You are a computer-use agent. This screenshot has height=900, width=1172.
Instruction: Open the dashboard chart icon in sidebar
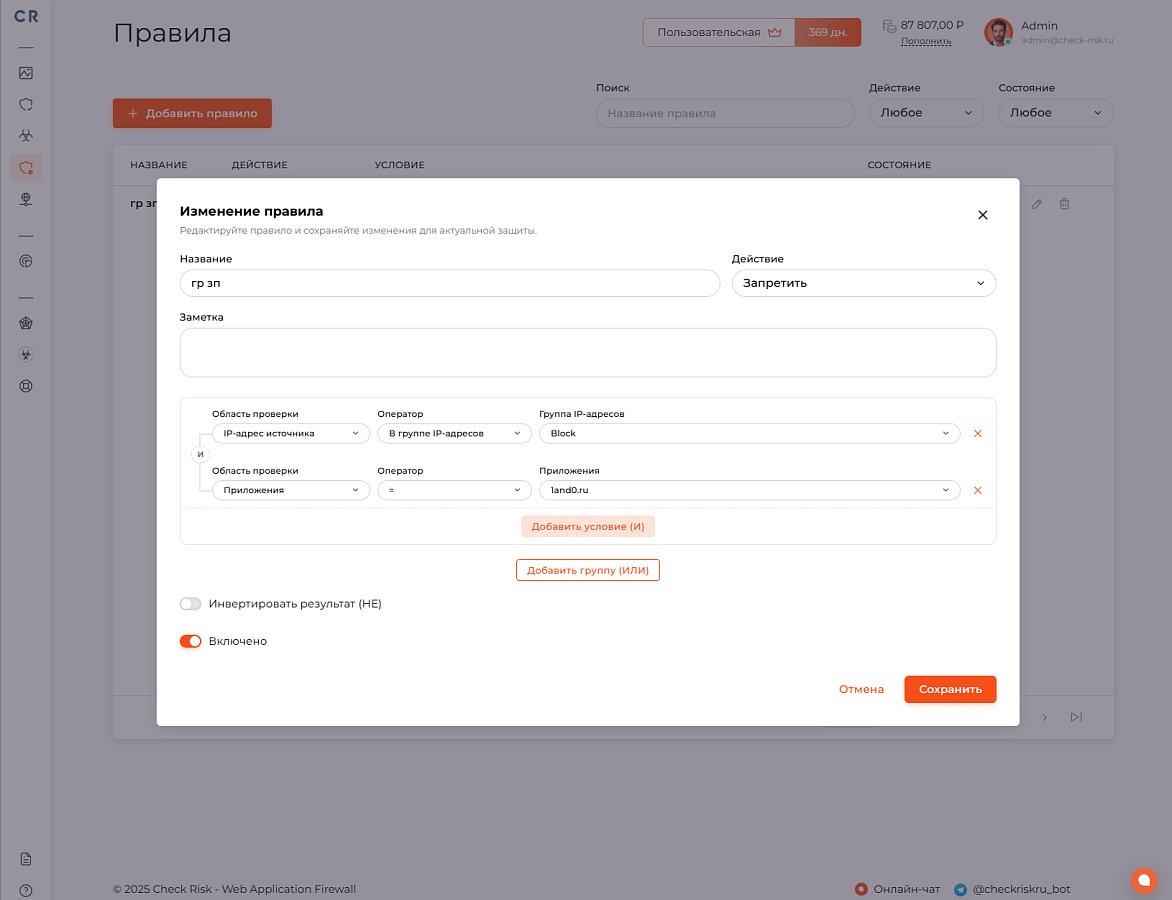click(x=25, y=73)
